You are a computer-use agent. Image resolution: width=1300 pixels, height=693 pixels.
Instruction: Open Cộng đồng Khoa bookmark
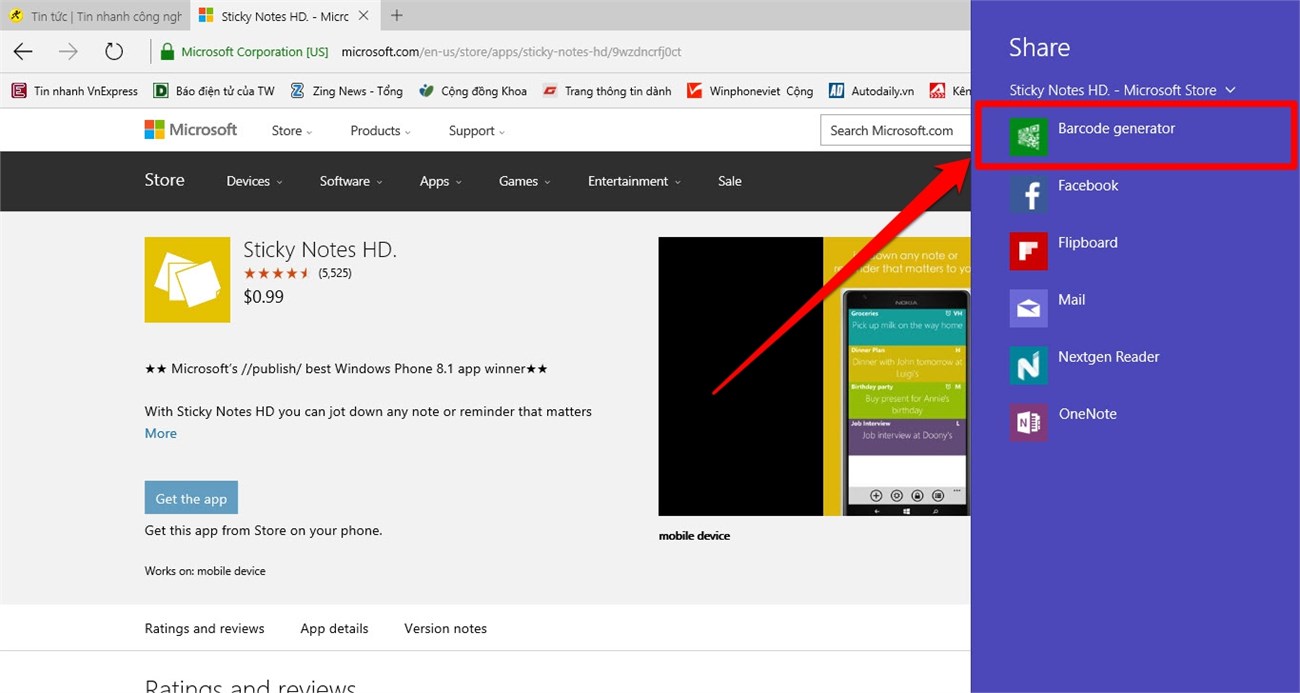[x=473, y=91]
